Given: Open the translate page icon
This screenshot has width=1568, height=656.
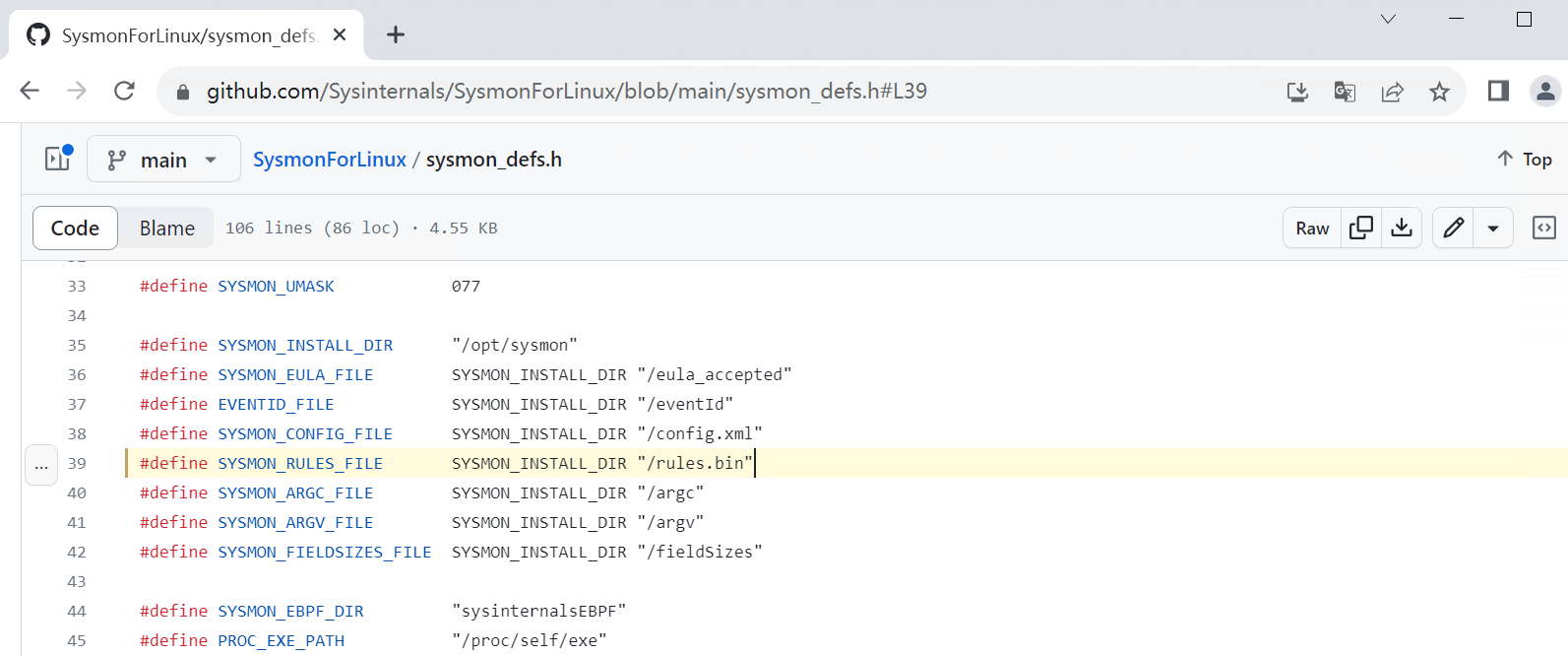Looking at the screenshot, I should pyautogui.click(x=1345, y=92).
